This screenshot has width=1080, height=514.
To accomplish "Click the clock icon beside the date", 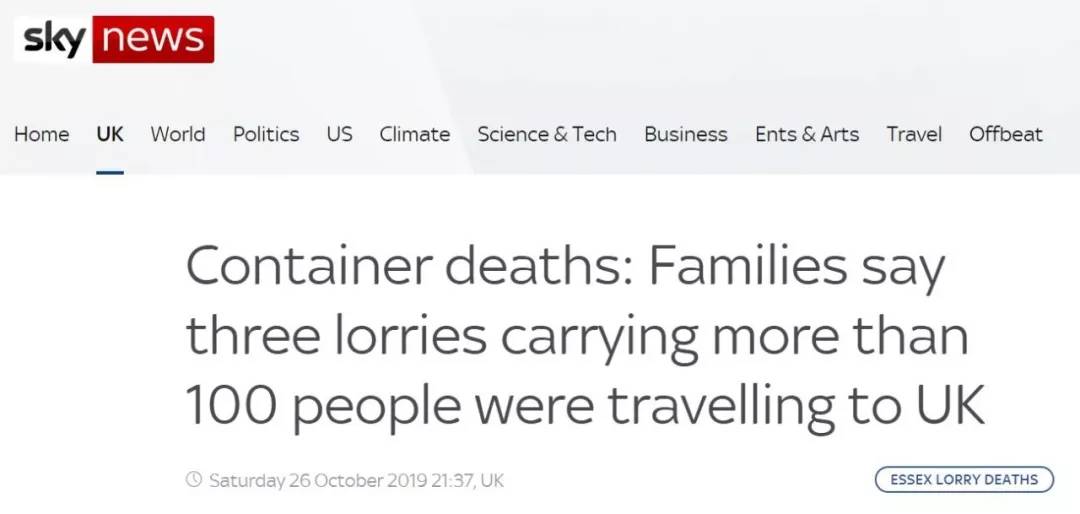I will (x=194, y=479).
